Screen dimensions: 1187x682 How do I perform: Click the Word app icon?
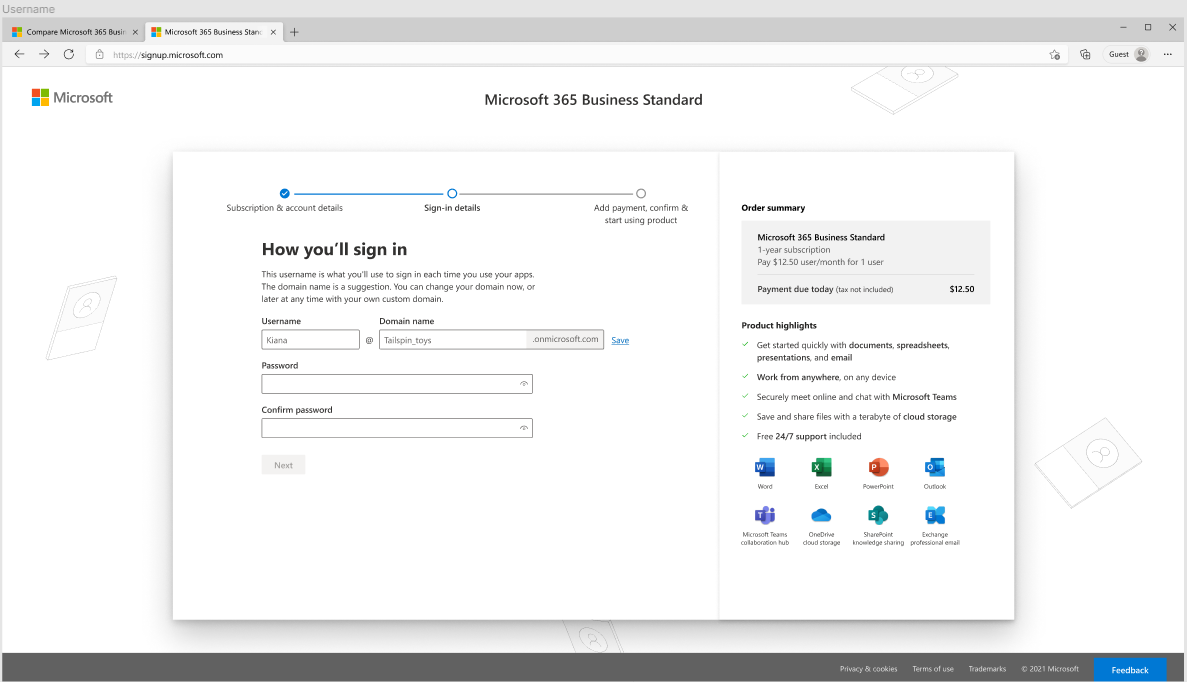(x=765, y=467)
